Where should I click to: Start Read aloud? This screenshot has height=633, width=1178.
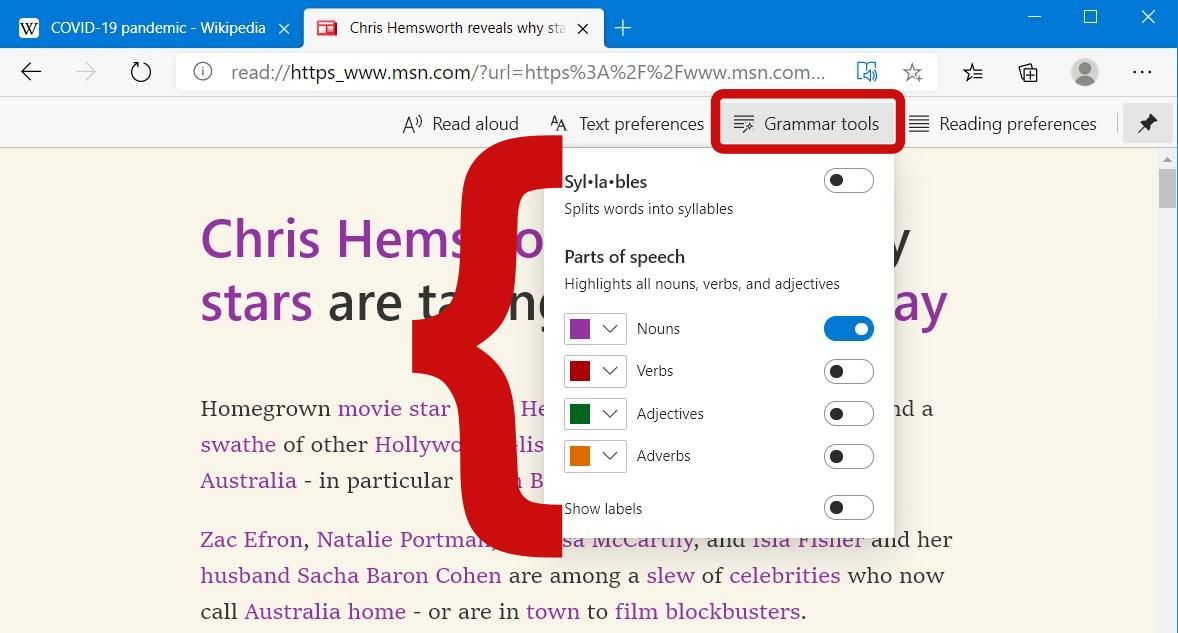point(461,124)
